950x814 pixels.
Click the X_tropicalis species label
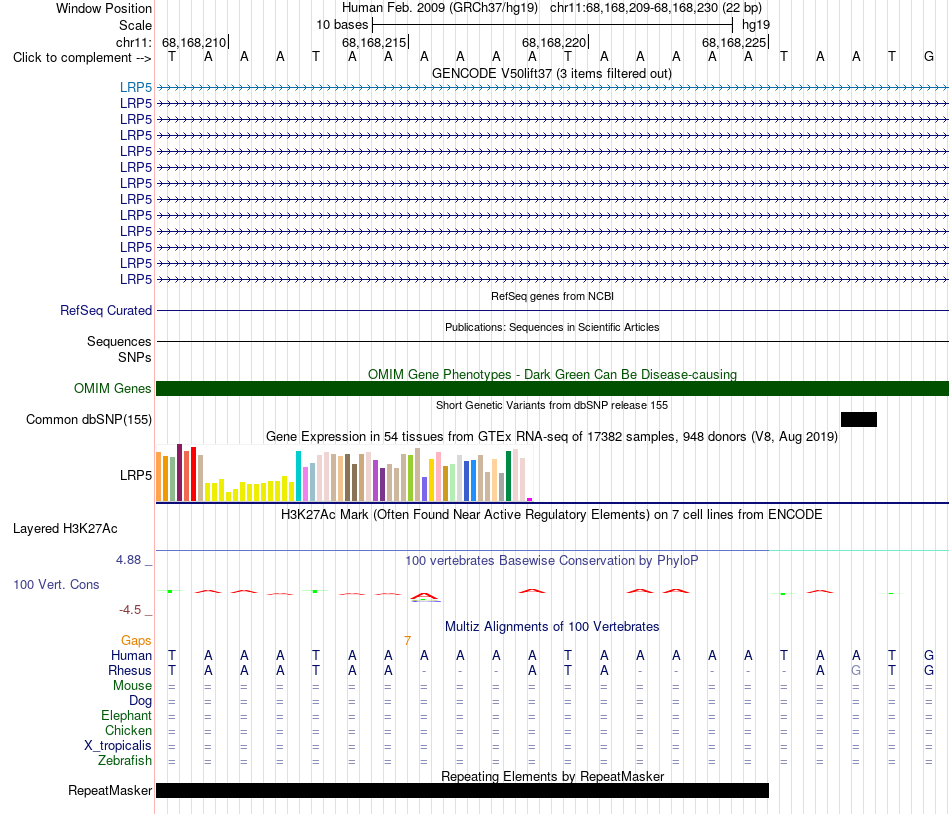tap(118, 746)
